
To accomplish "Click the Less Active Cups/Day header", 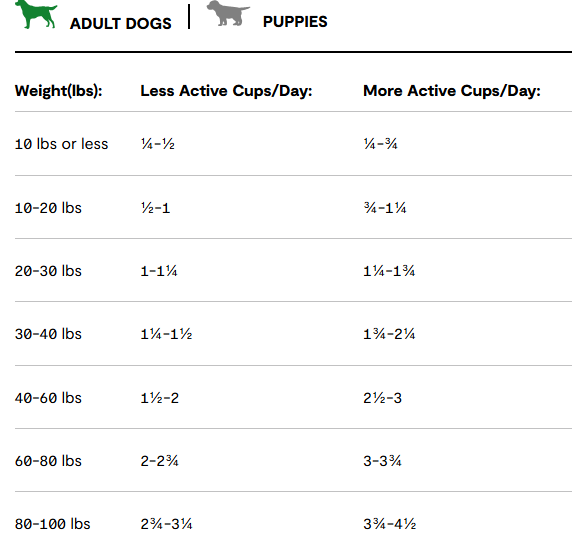I will click(226, 91).
